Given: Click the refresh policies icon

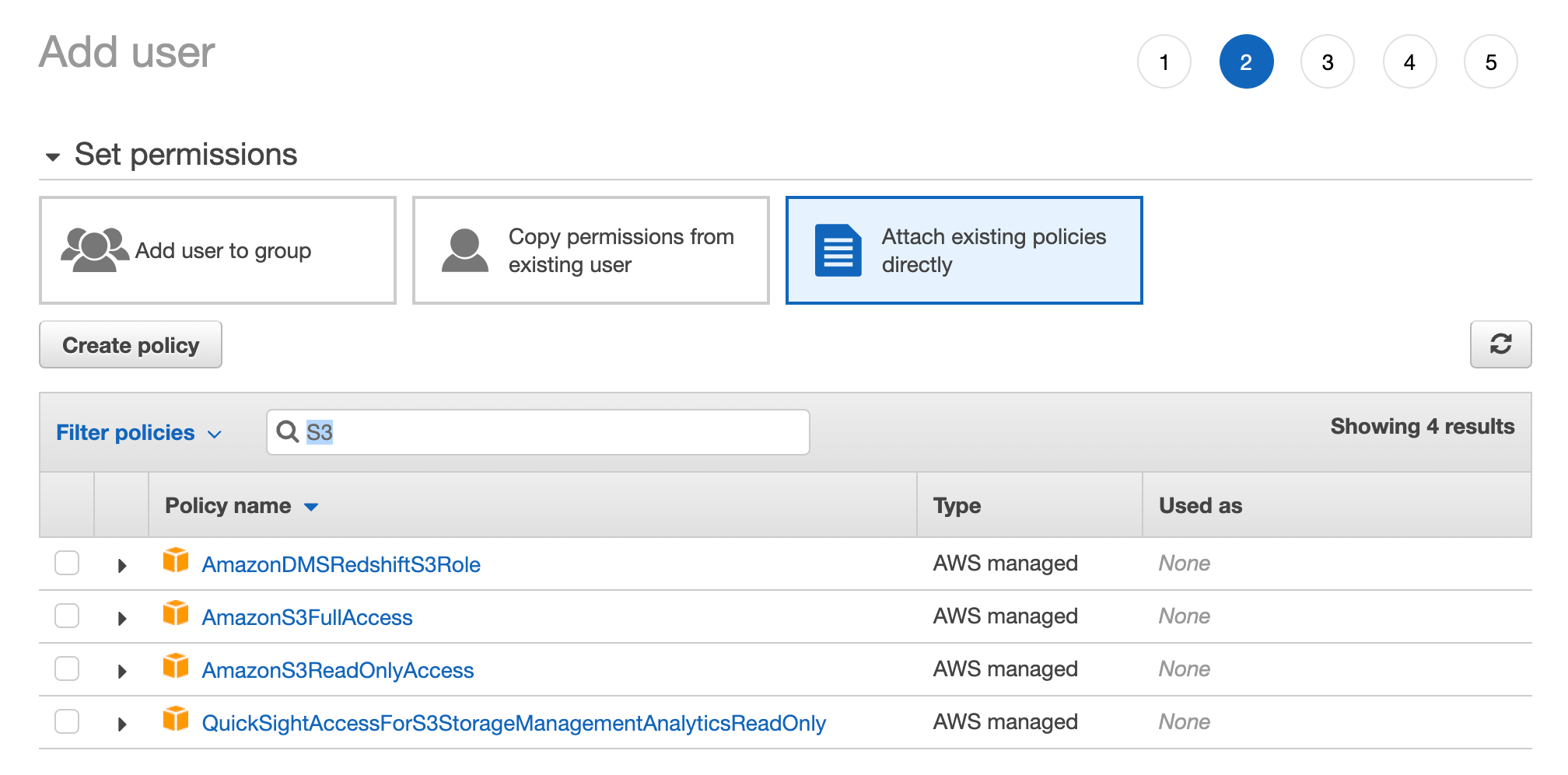Looking at the screenshot, I should tap(1501, 344).
